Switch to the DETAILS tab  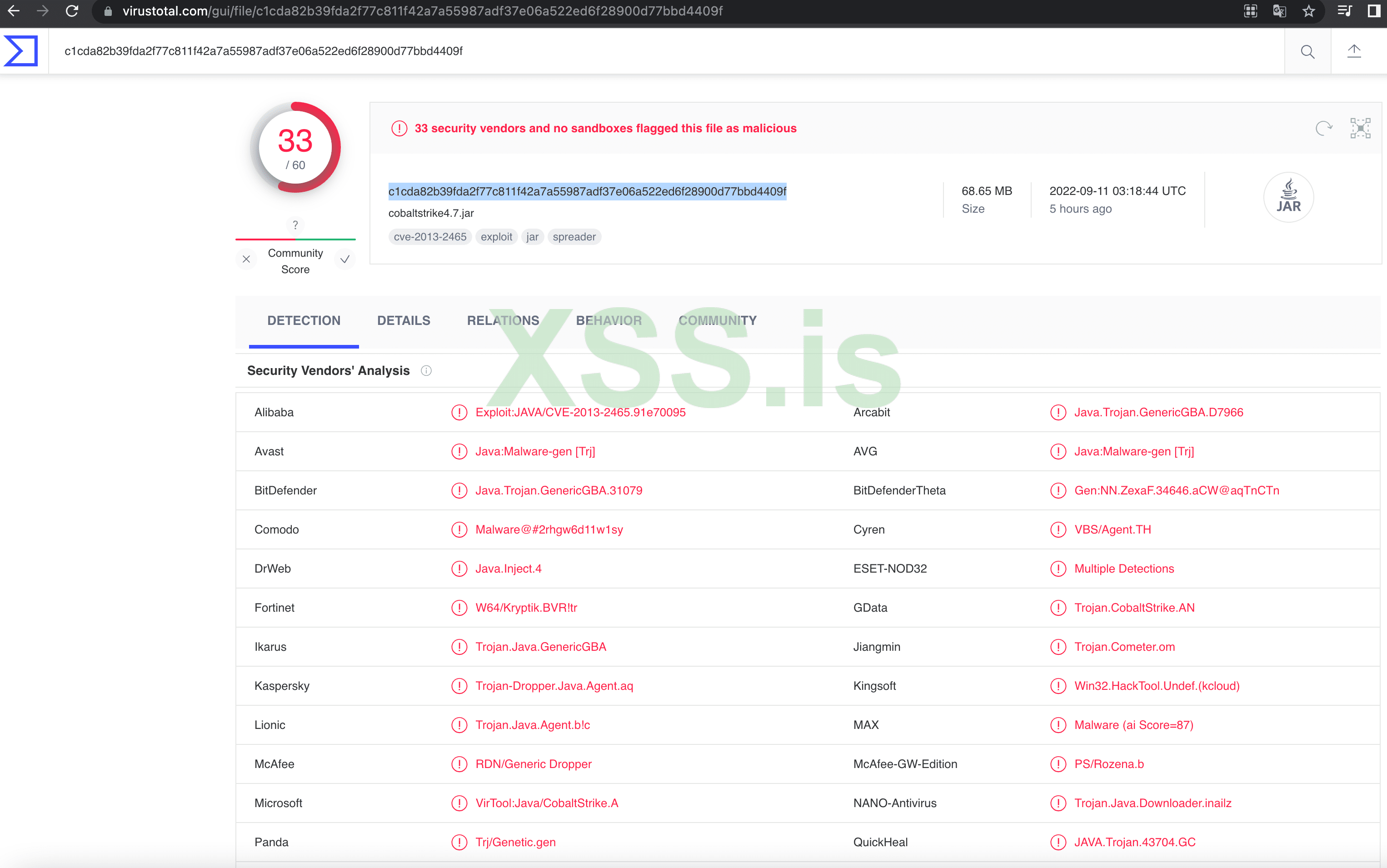(x=404, y=320)
